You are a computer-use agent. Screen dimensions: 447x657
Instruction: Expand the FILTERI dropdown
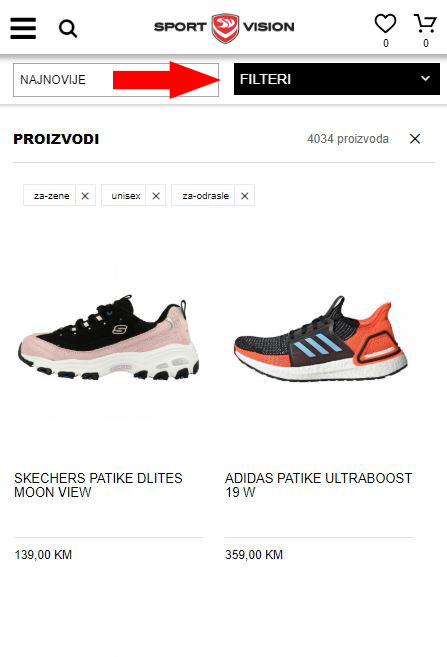337,79
